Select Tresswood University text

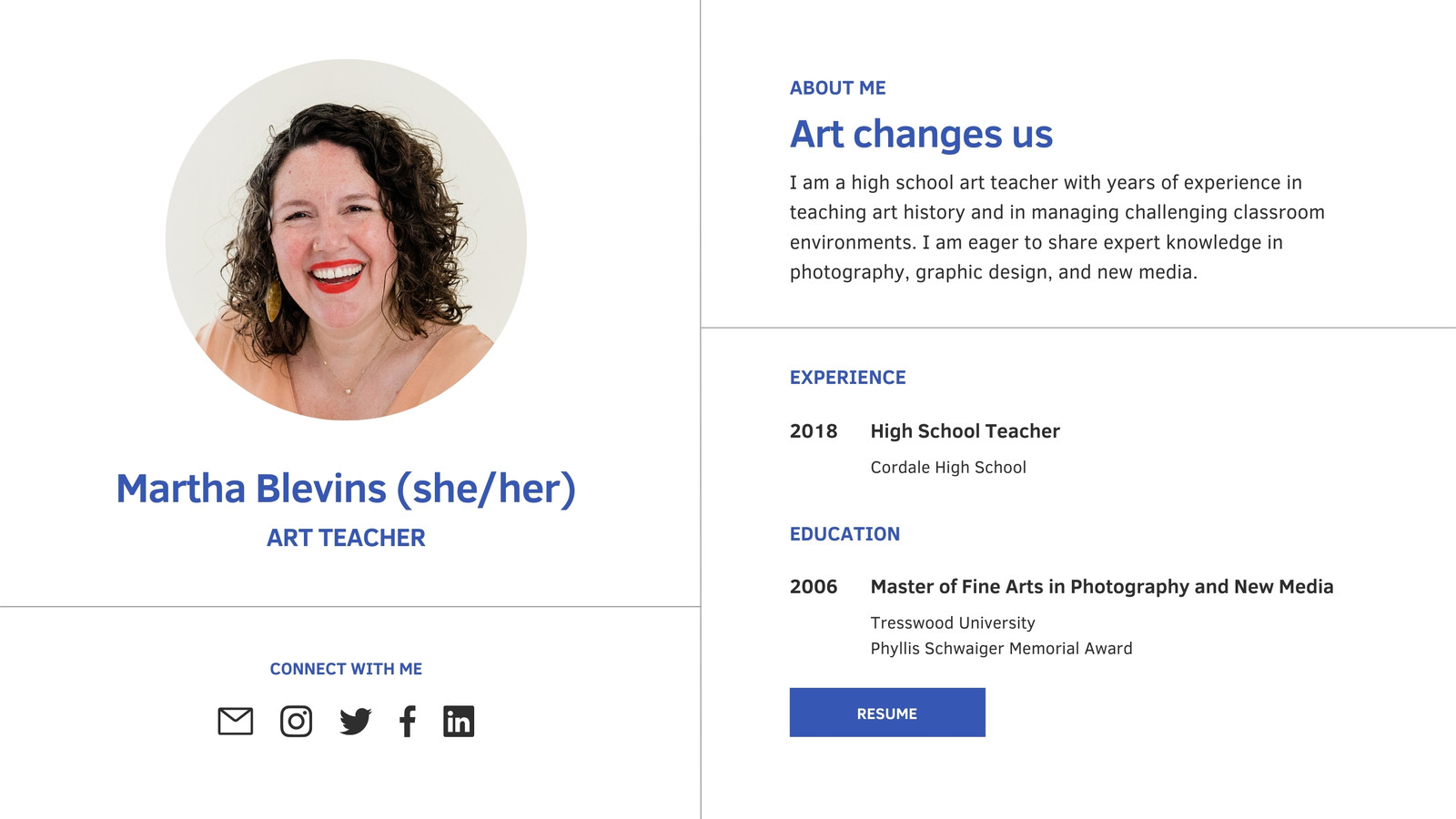tap(953, 623)
